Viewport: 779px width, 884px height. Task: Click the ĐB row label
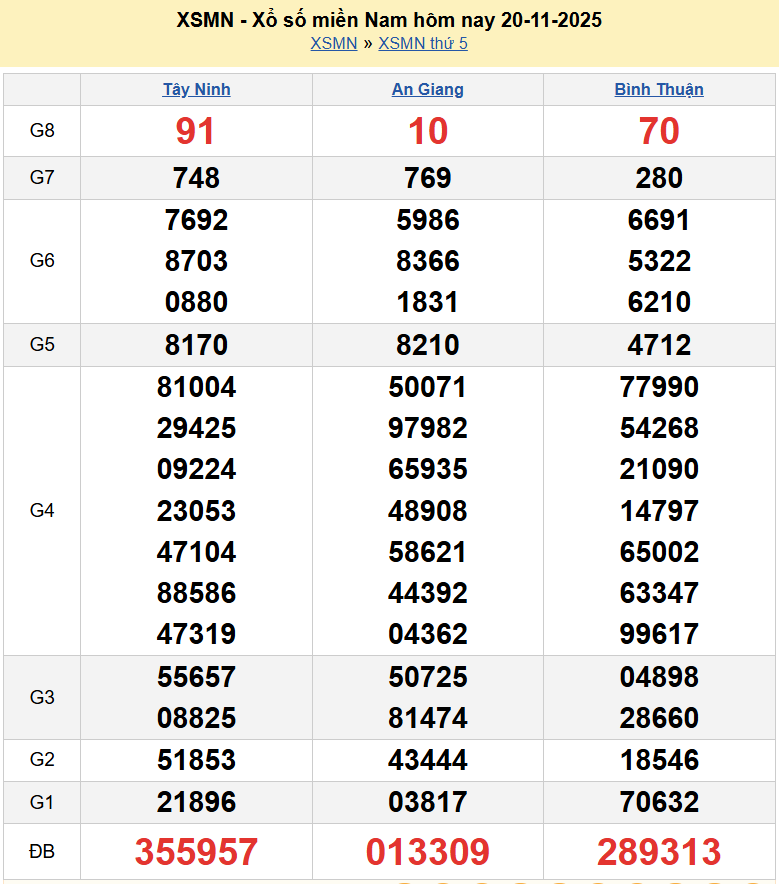coord(42,852)
